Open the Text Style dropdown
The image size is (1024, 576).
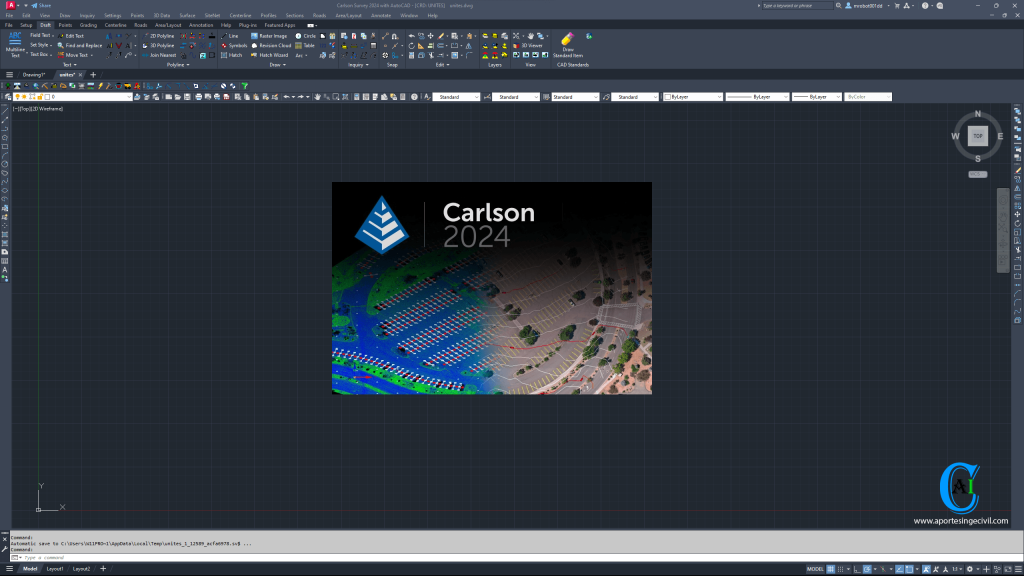(460, 96)
